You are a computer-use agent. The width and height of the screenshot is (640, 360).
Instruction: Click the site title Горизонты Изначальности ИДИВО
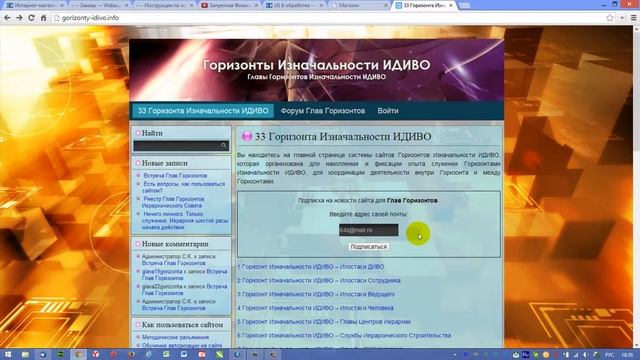[x=316, y=65]
